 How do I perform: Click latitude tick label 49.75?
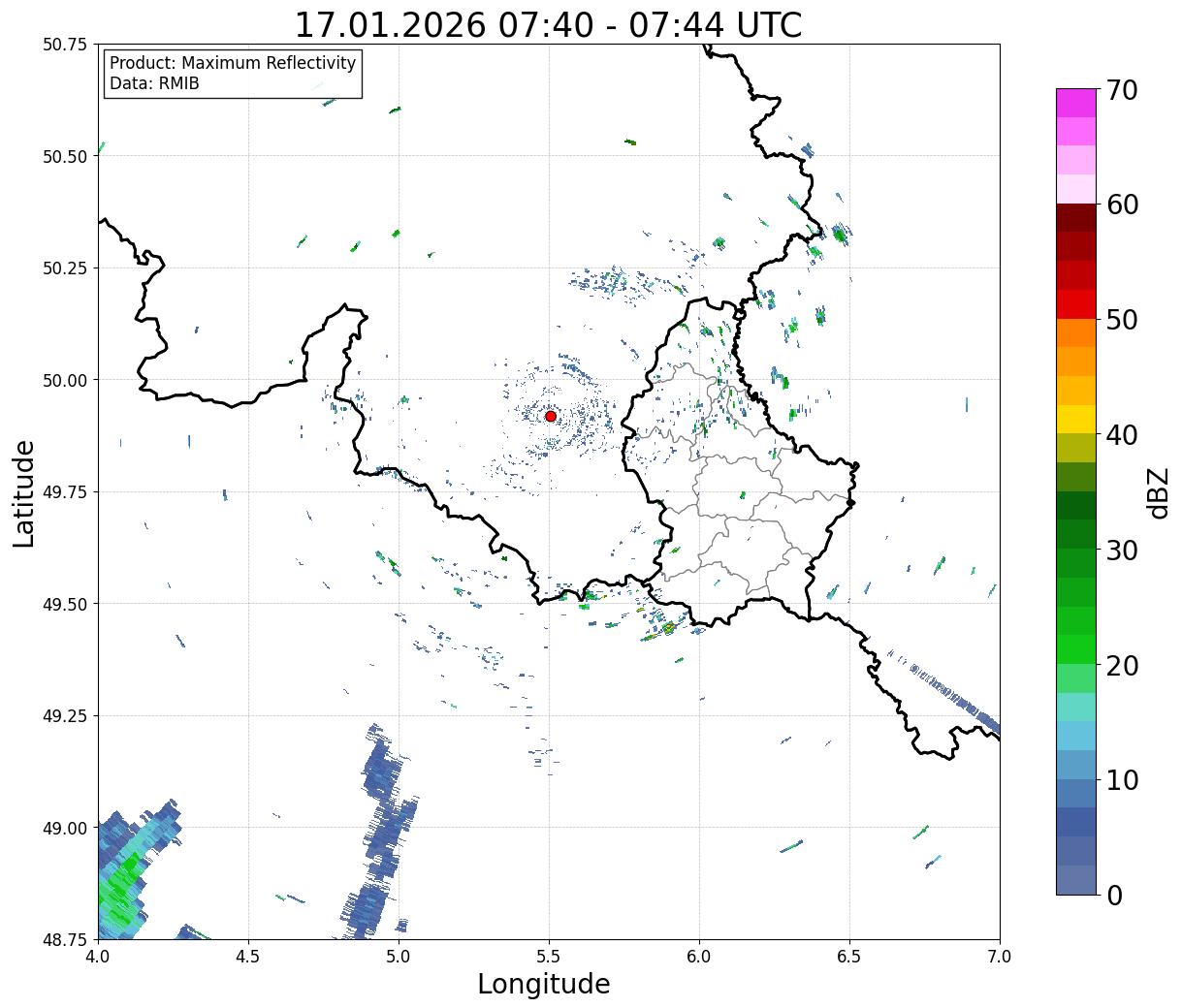tap(65, 492)
